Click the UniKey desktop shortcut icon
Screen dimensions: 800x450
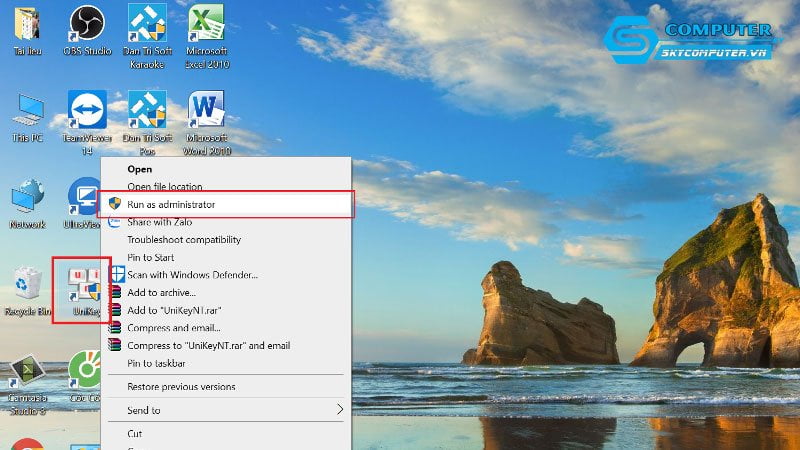82,286
